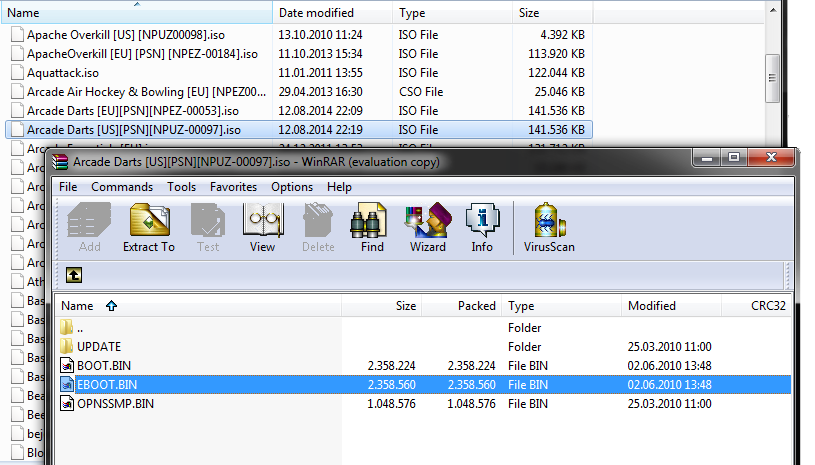Image resolution: width=815 pixels, height=465 pixels.
Task: Open the Commands menu
Action: tap(122, 187)
